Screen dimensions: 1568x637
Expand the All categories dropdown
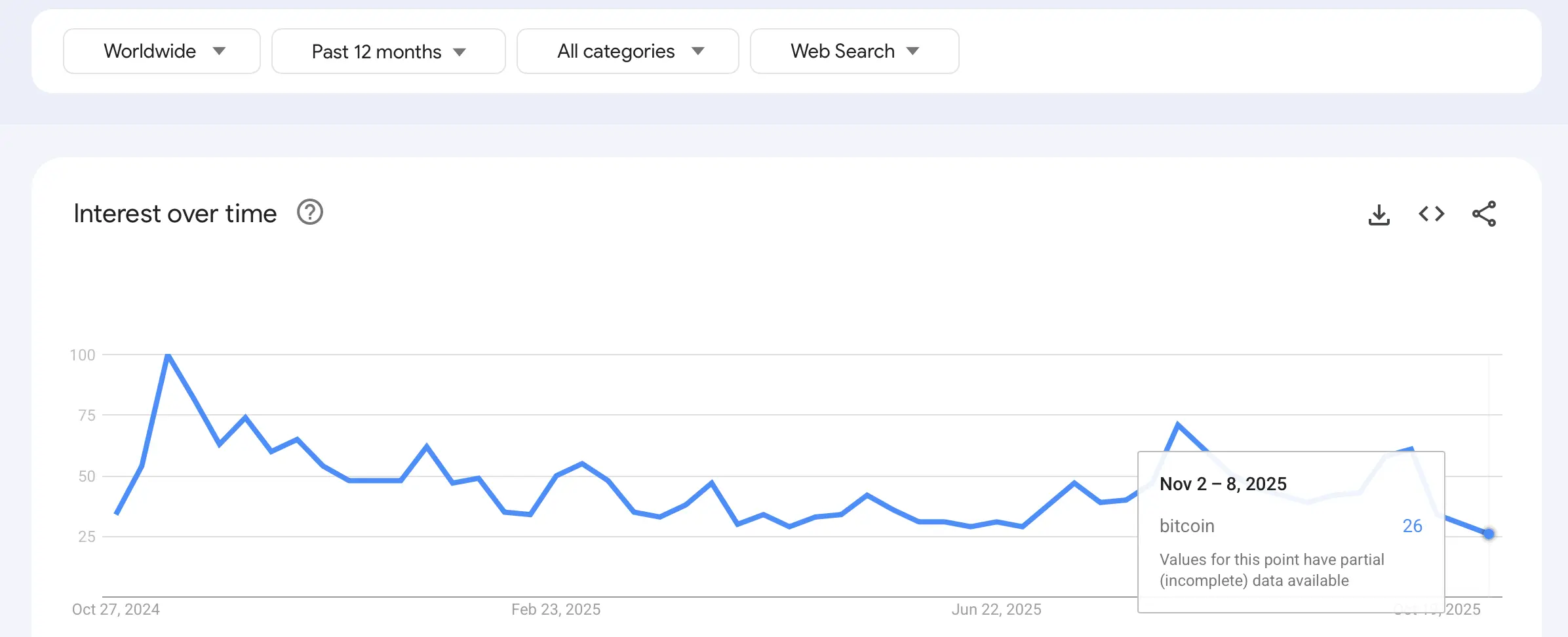click(627, 50)
